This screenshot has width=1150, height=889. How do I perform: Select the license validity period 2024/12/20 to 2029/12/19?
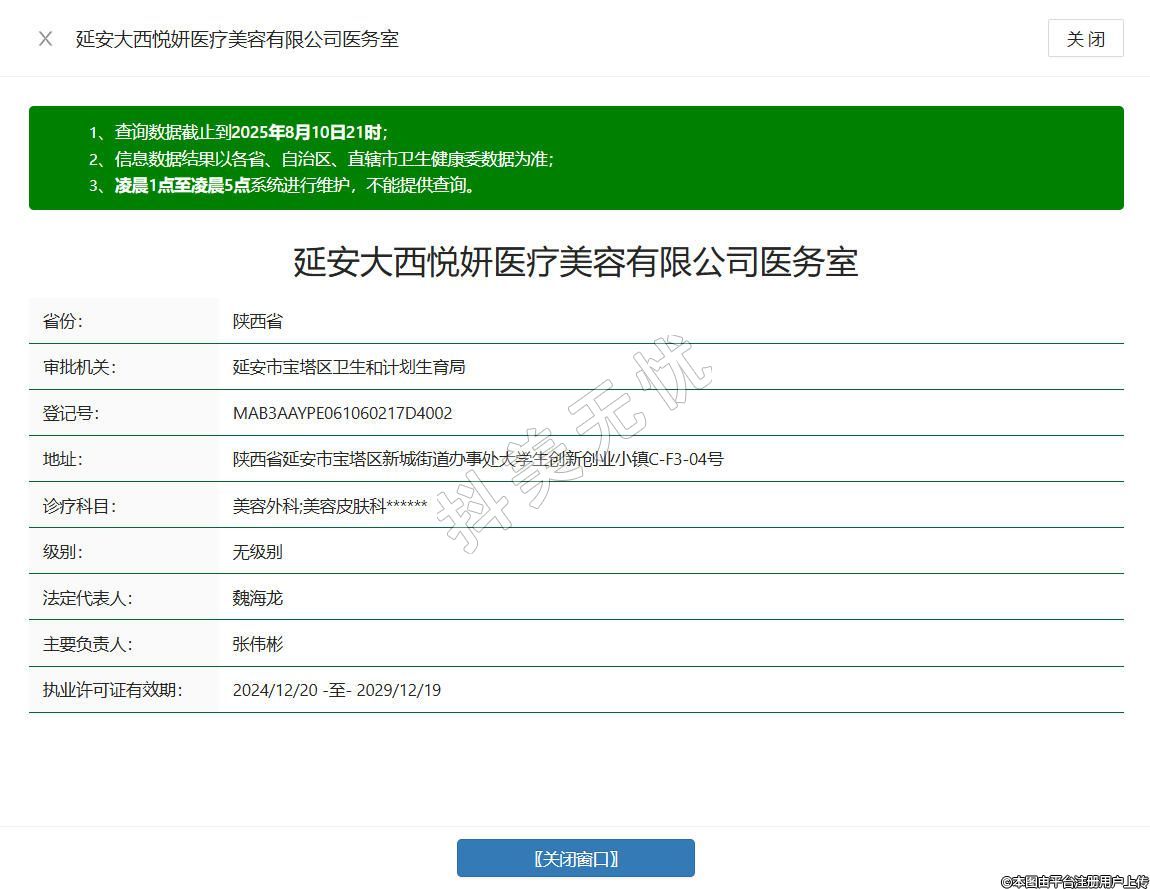[x=336, y=690]
